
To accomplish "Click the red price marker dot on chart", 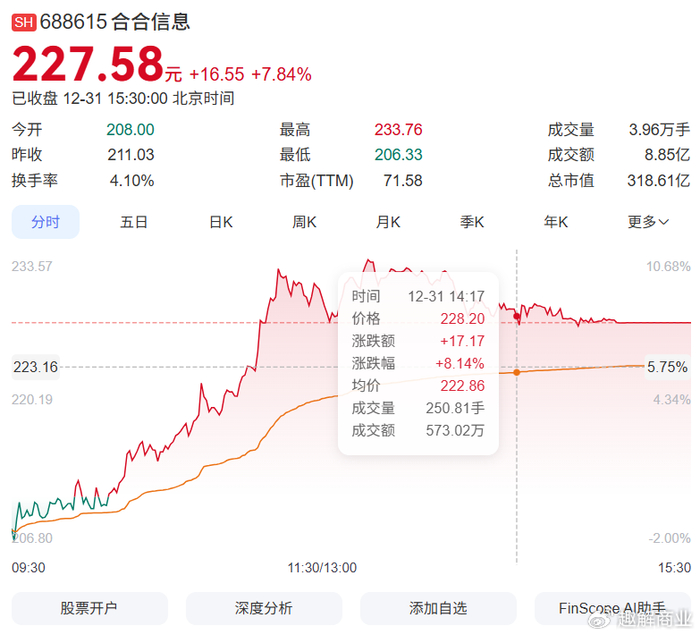I will pos(517,316).
